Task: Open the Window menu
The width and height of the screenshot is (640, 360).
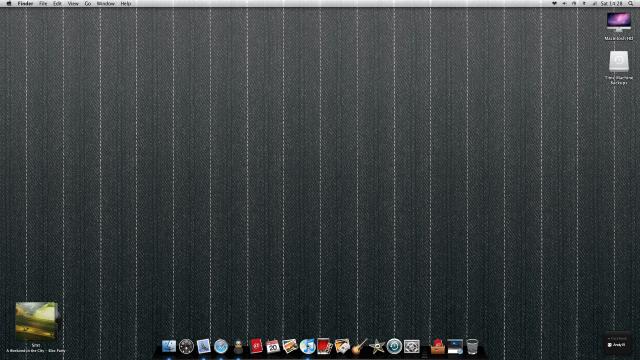Action: (106, 3)
